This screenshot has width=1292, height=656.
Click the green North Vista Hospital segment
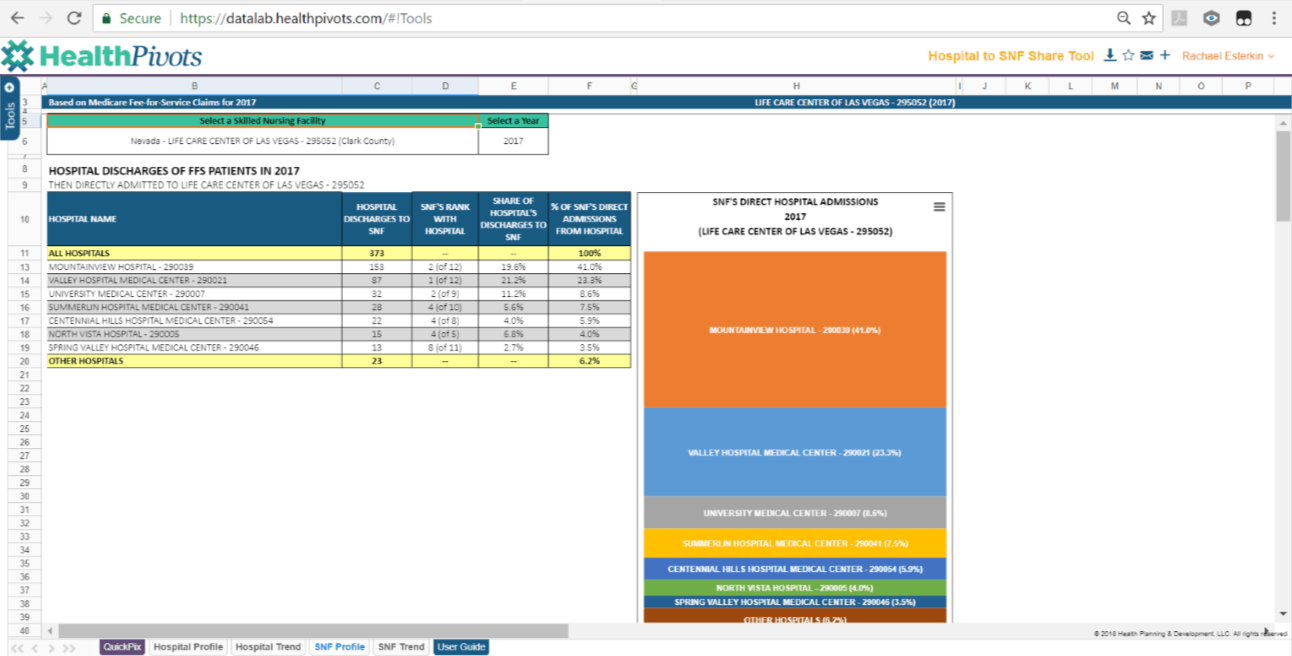(x=795, y=588)
